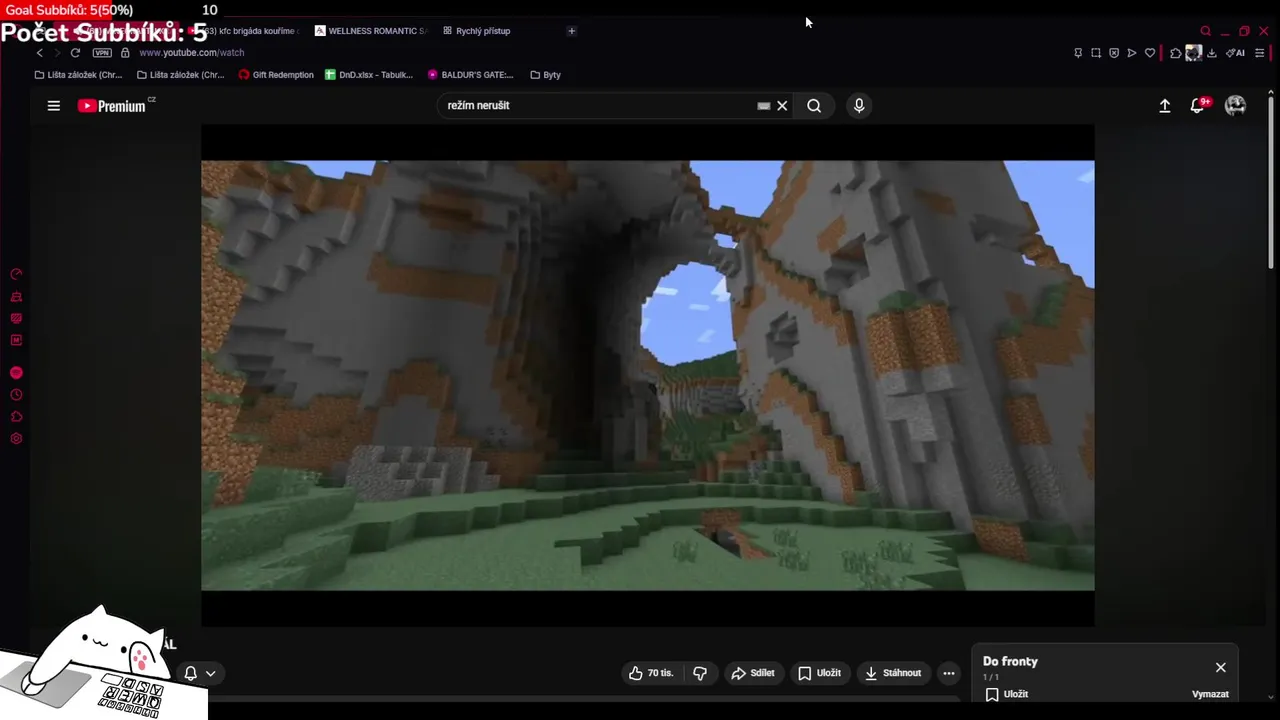Save the queue with Uložit in the queue panel
1280x720 pixels.
(x=1006, y=694)
